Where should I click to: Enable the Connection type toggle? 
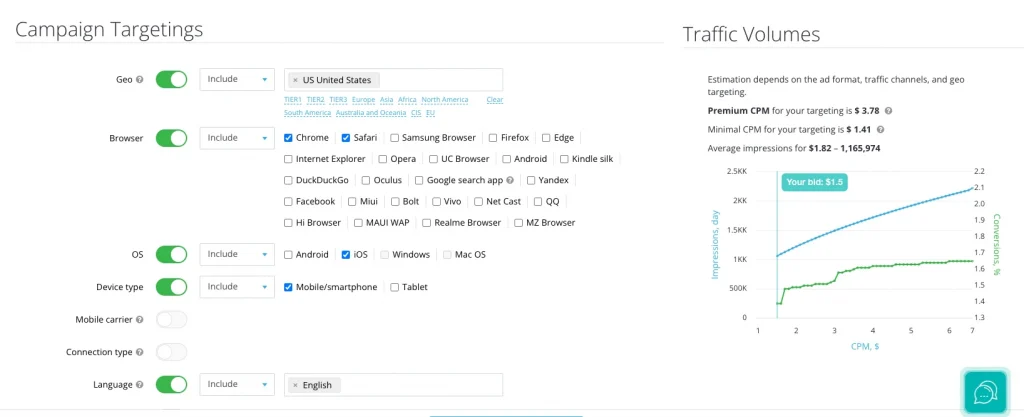coord(171,352)
